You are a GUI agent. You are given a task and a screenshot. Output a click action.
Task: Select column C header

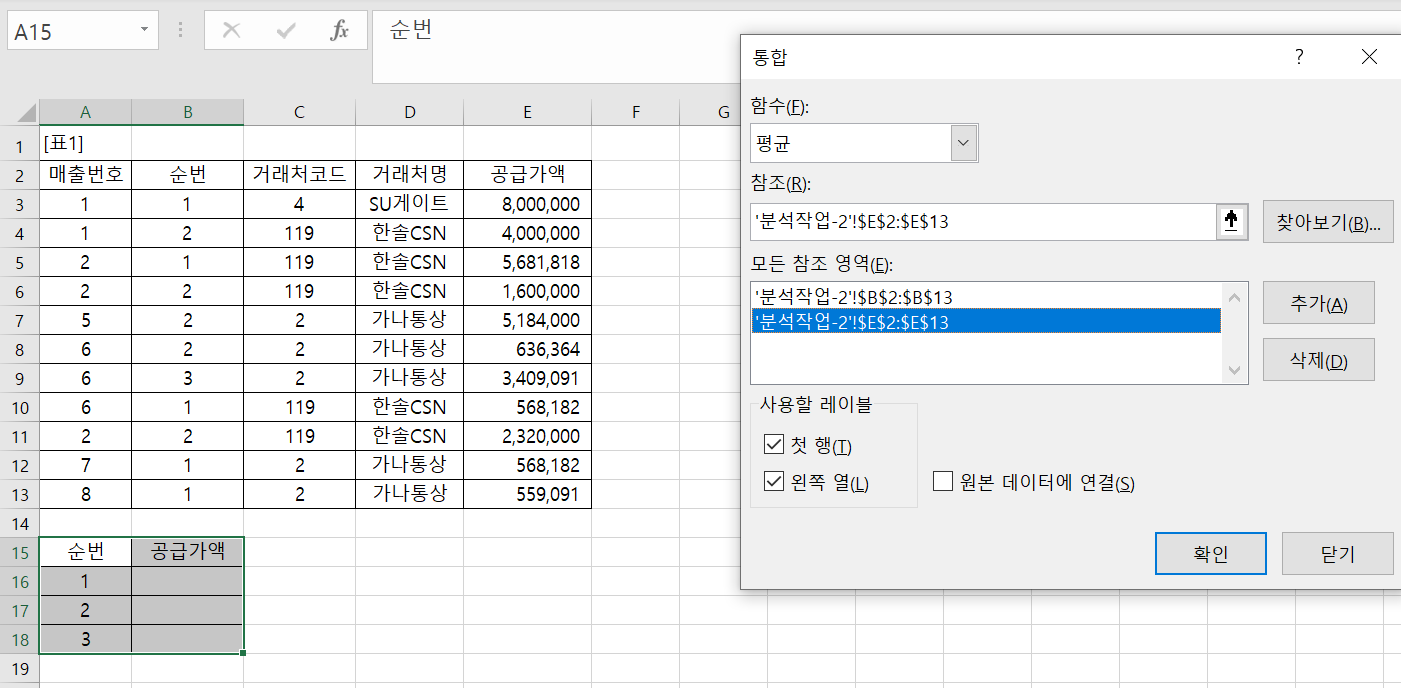299,113
